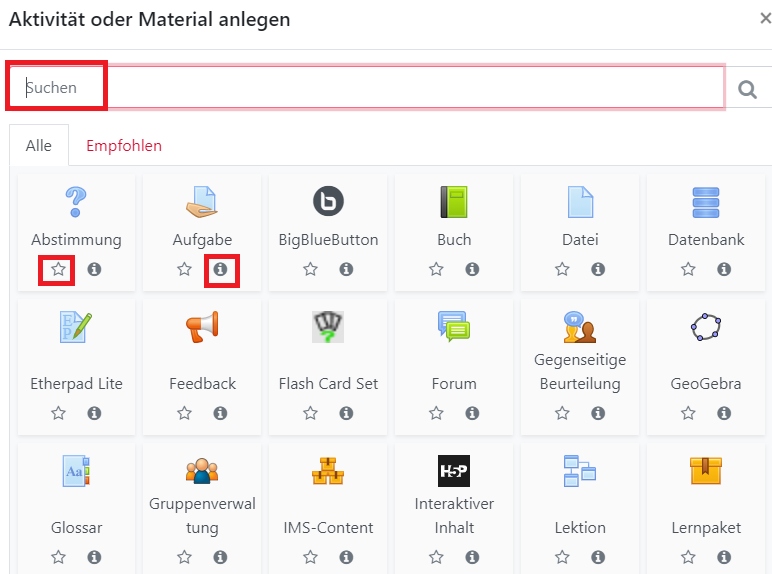Select the Datenbank activity icon
The image size is (772, 574).
706,202
